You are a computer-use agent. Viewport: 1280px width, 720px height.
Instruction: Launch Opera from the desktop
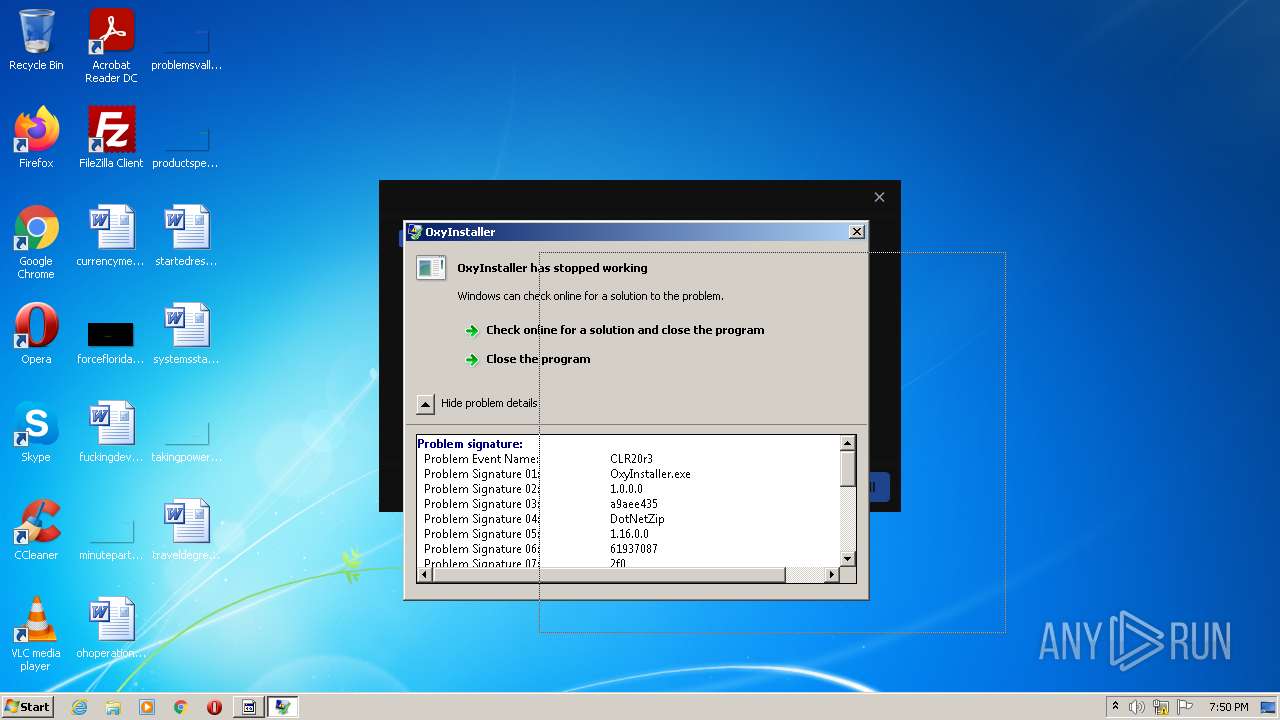tap(36, 334)
